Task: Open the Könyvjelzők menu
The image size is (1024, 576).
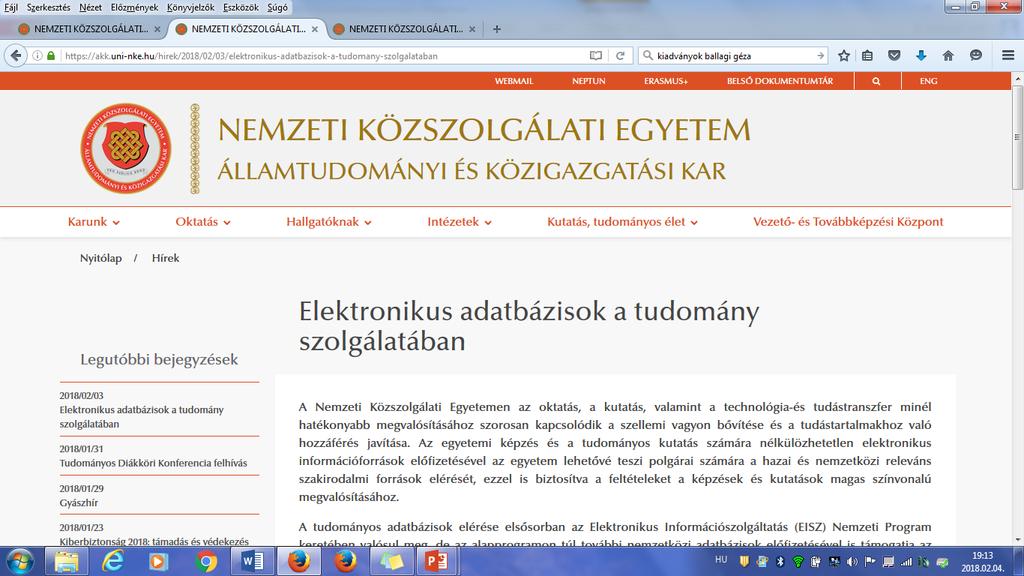Action: coord(190,8)
